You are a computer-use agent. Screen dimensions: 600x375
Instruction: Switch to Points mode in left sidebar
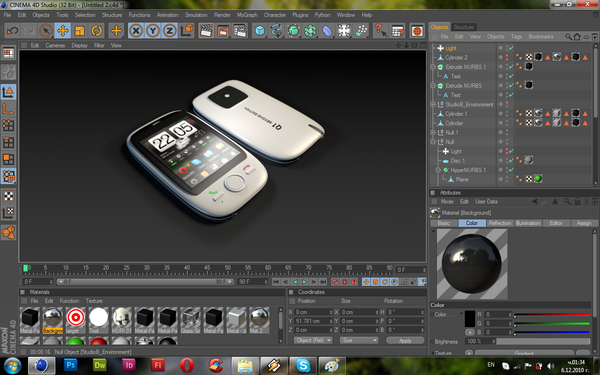[8, 126]
